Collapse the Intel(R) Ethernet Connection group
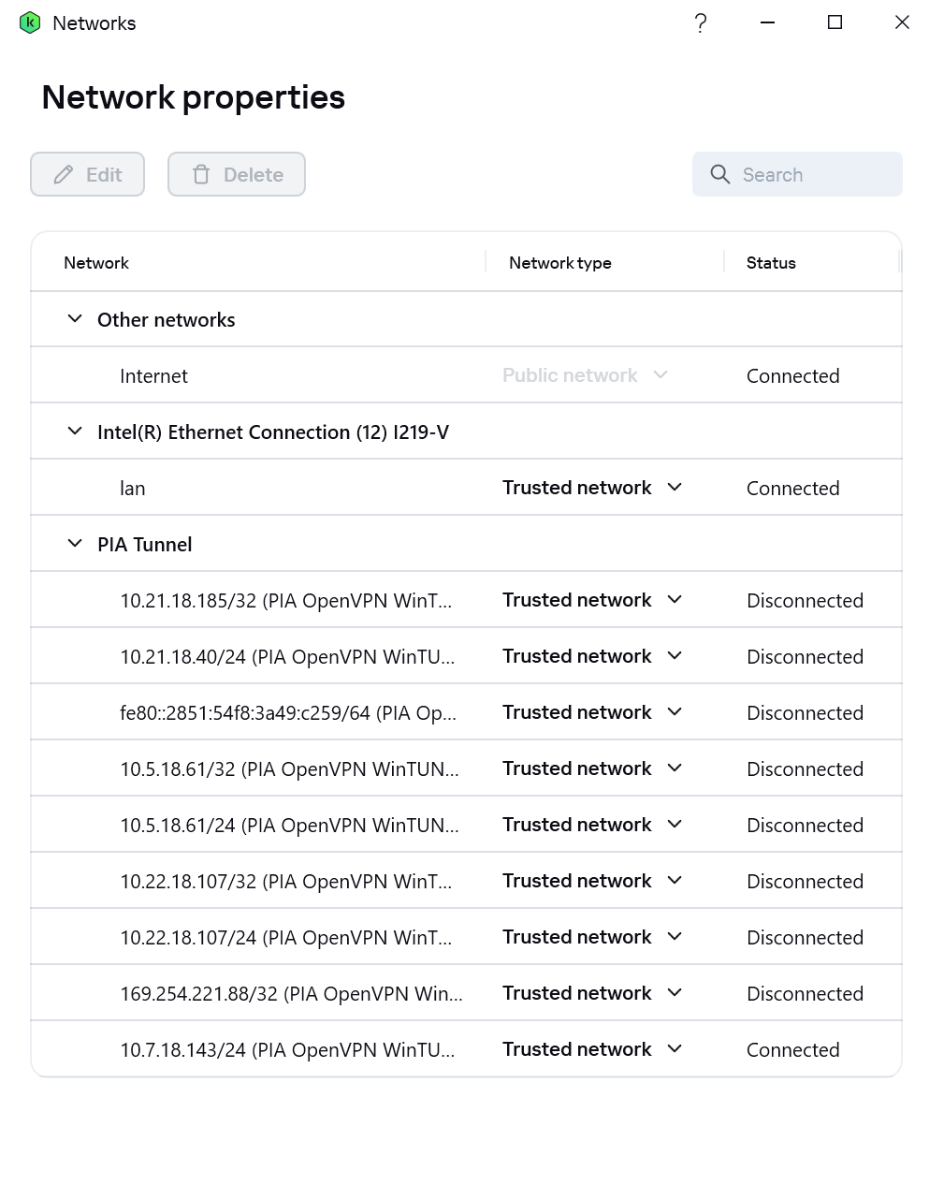929x1200 pixels. [x=74, y=432]
